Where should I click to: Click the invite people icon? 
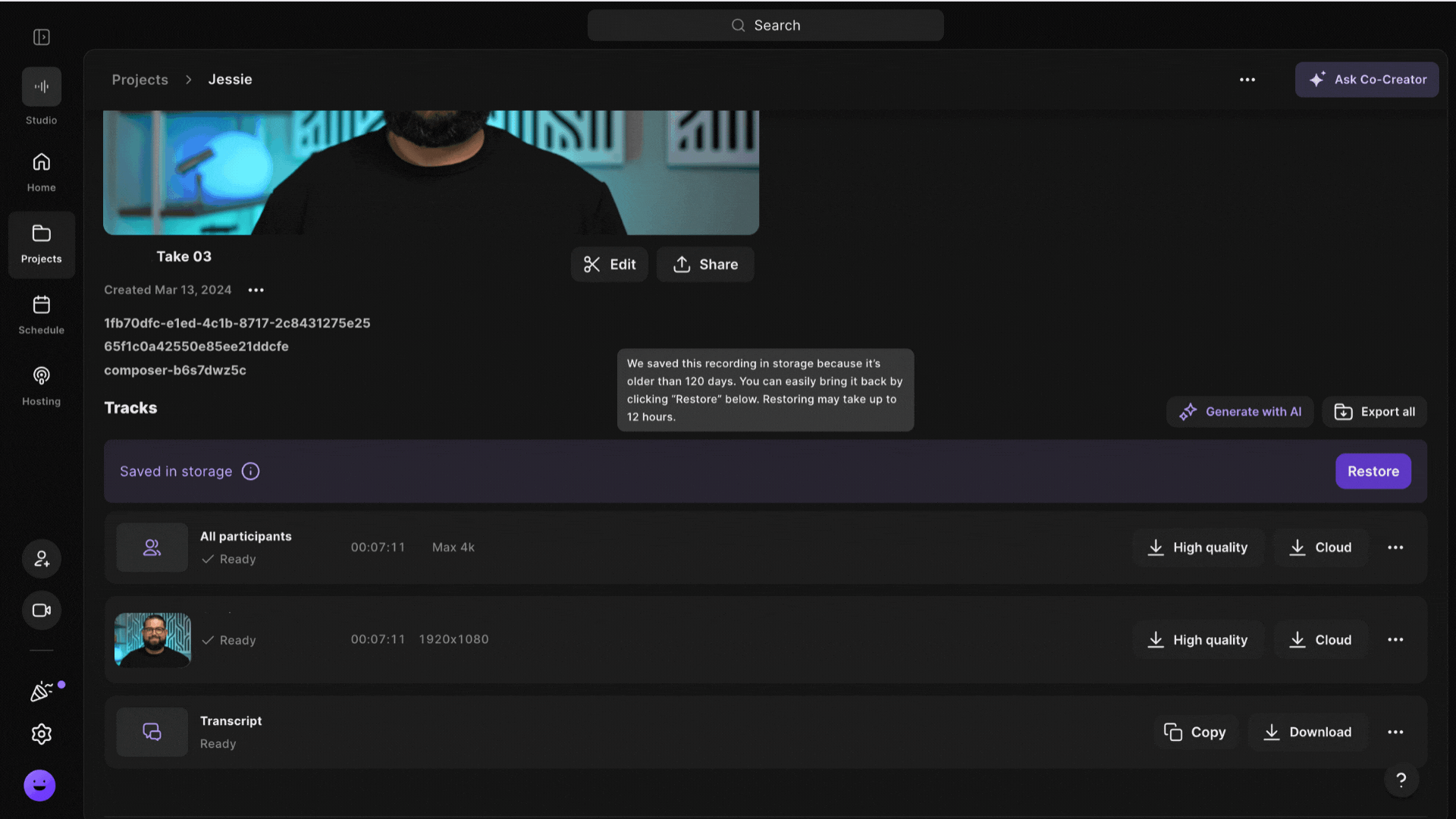tap(42, 559)
